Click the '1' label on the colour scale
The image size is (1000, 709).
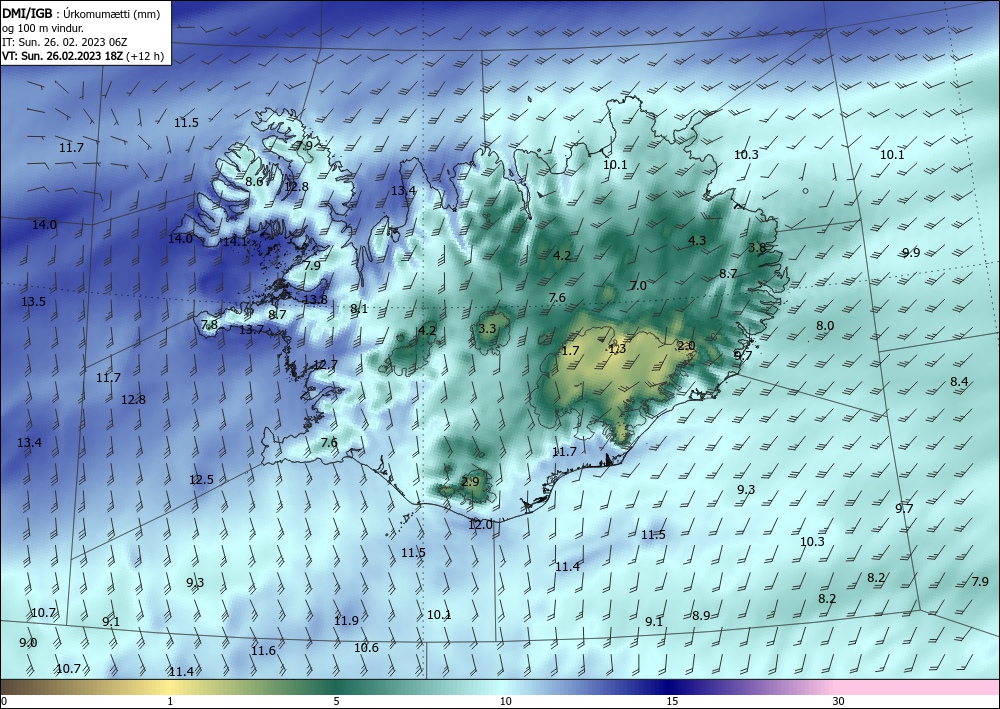pyautogui.click(x=170, y=702)
